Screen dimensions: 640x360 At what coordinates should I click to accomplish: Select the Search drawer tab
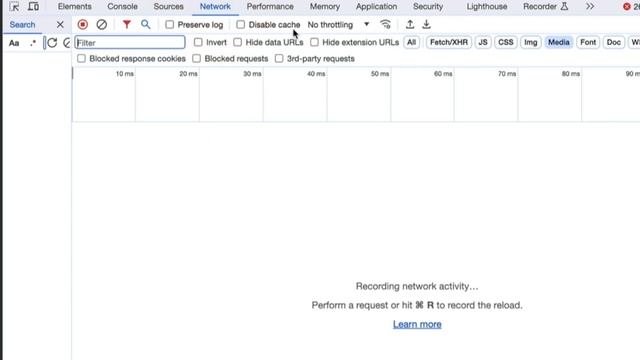click(22, 24)
